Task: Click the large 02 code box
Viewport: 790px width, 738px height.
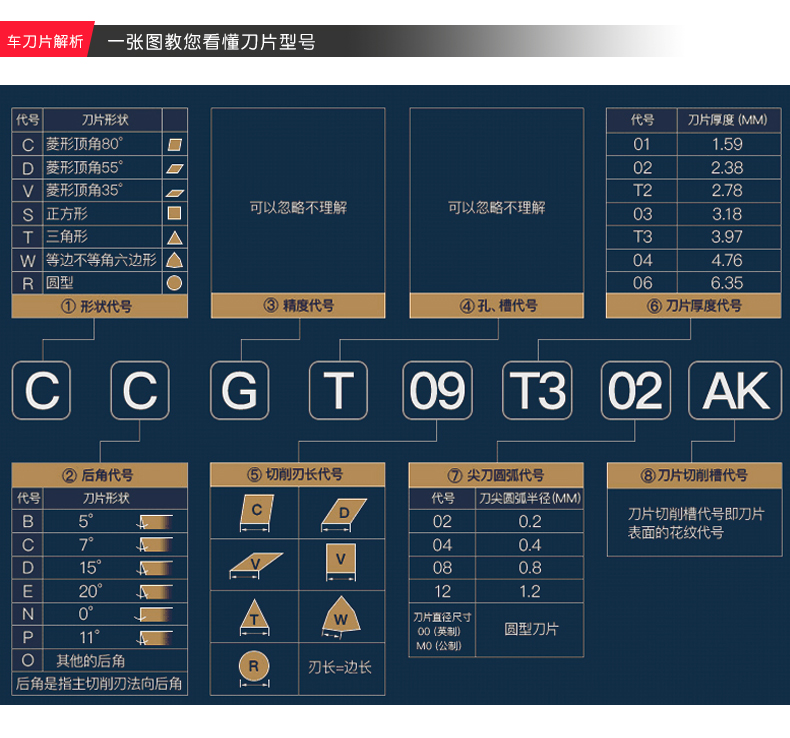Action: tap(636, 390)
